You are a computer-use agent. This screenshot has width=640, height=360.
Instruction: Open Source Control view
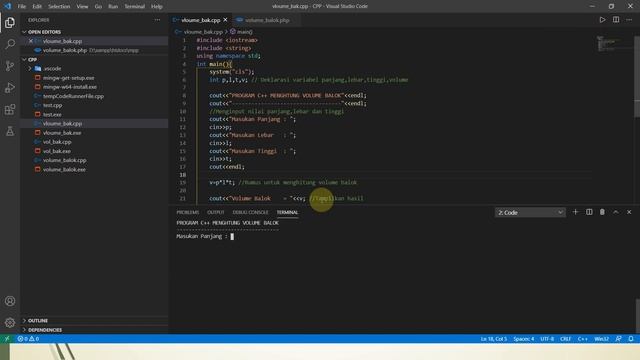click(10, 66)
